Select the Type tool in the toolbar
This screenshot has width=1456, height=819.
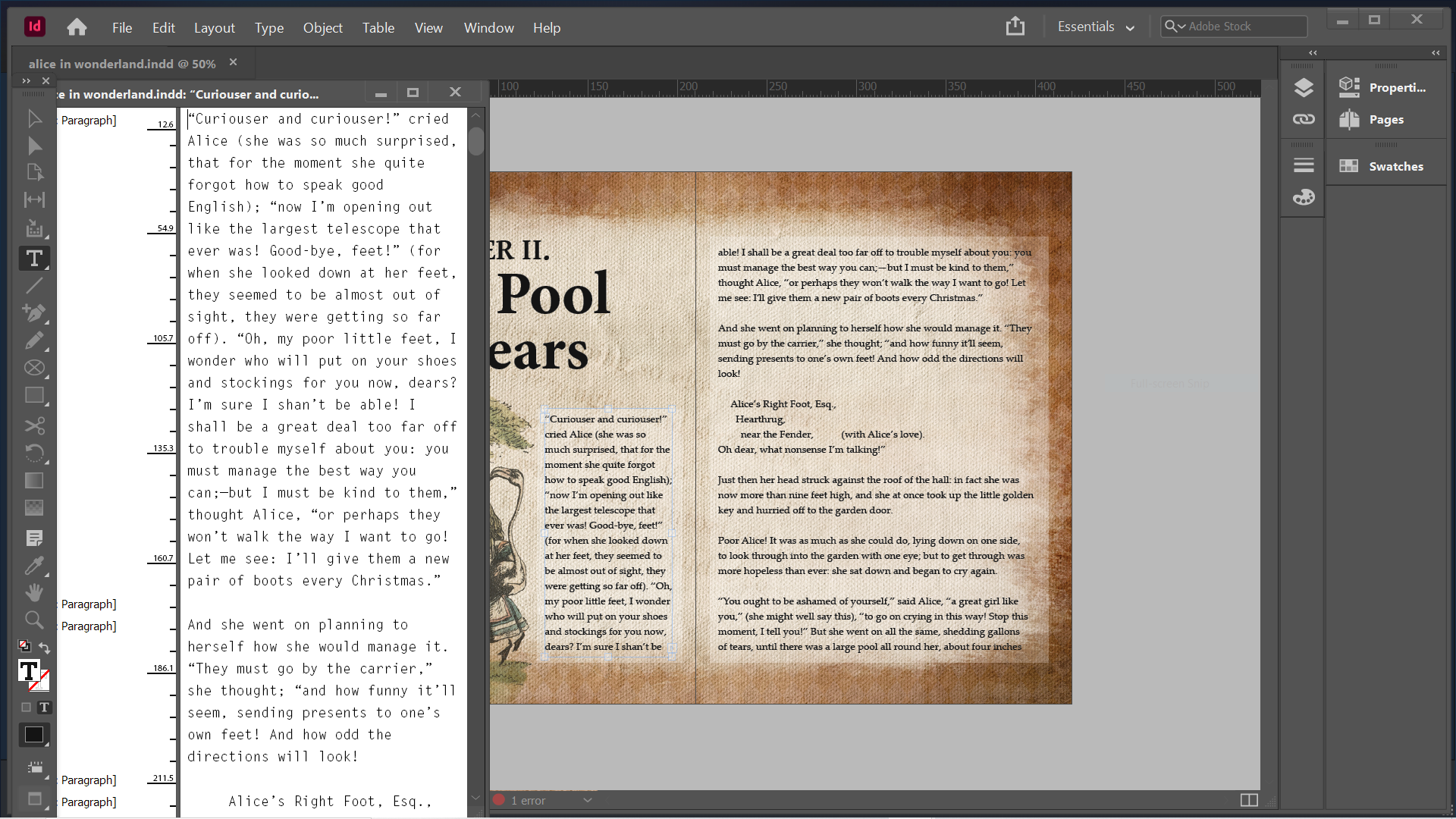(34, 258)
